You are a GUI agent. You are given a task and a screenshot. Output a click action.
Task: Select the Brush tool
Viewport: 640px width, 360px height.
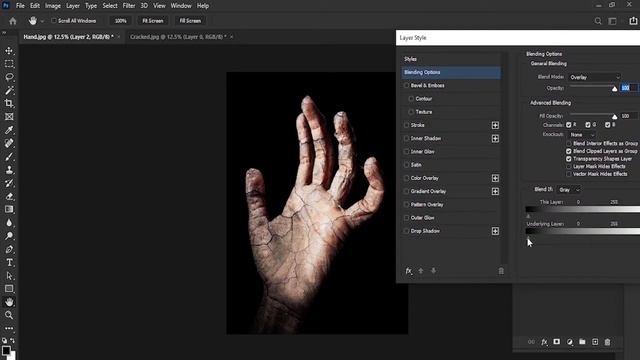(x=9, y=157)
